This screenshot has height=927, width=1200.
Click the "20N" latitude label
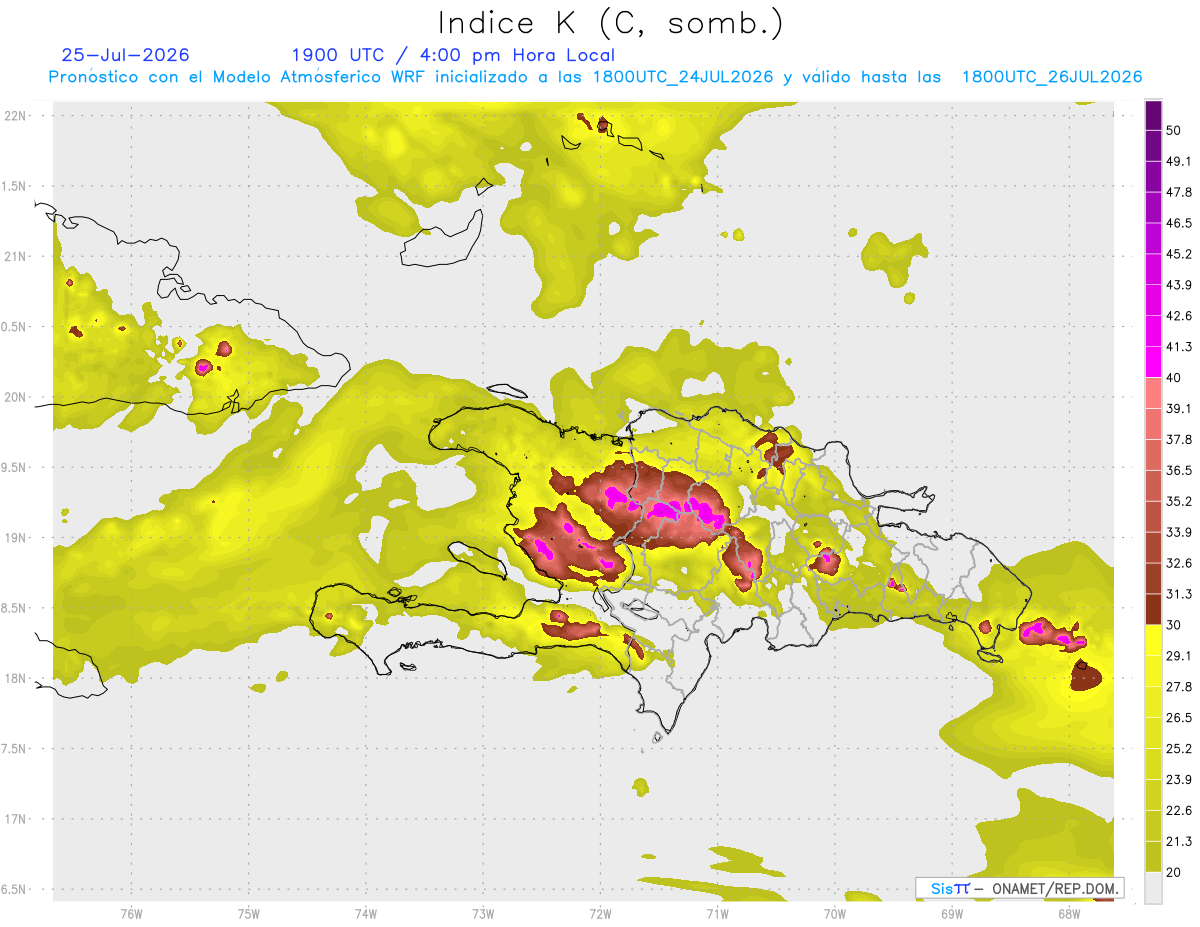(16, 397)
